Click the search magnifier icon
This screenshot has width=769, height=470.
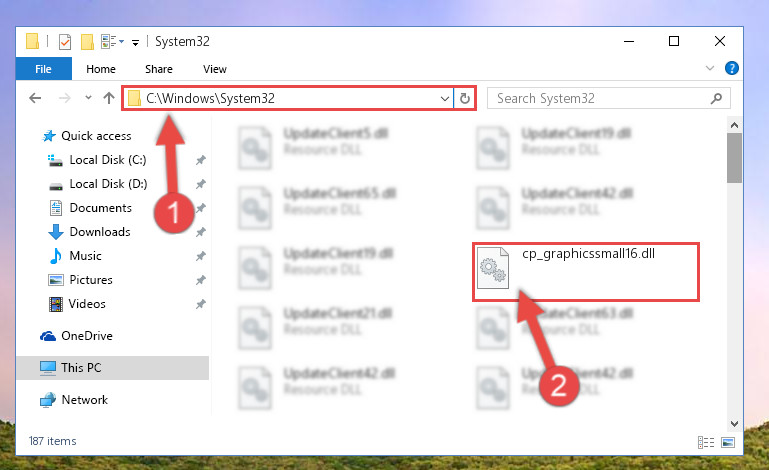pyautogui.click(x=716, y=99)
